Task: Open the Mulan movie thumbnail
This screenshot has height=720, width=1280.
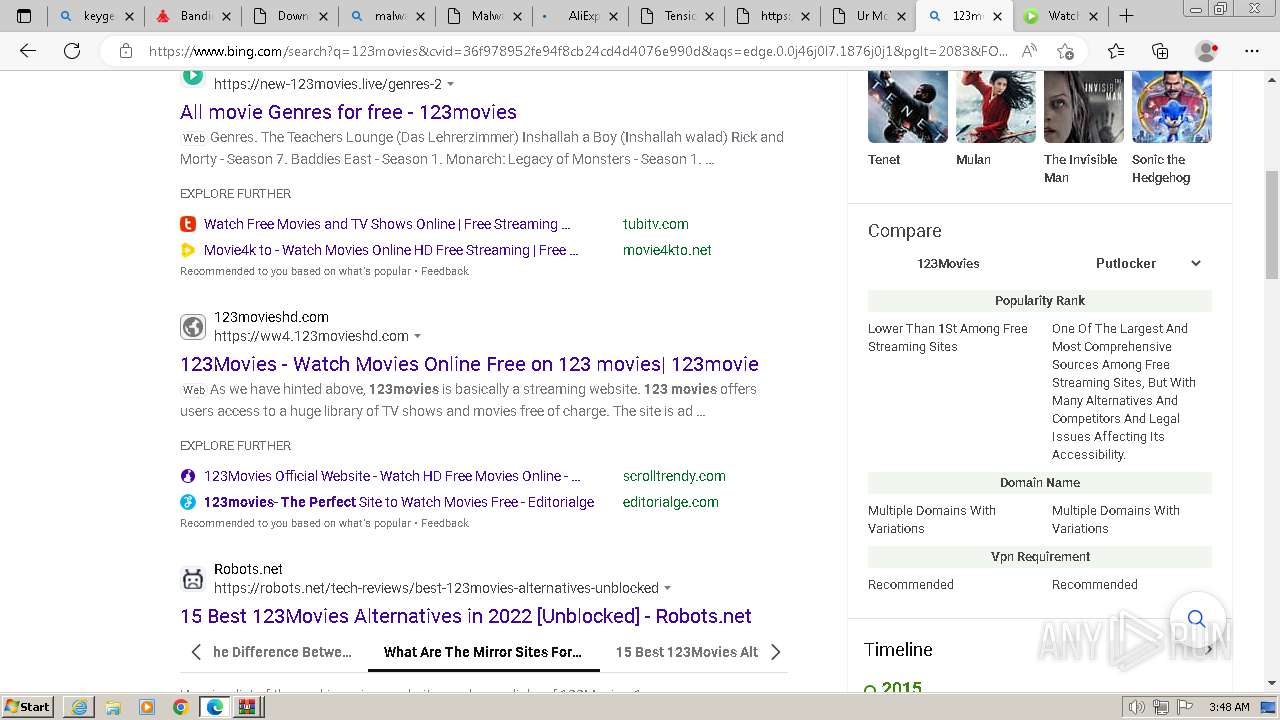Action: [x=996, y=107]
